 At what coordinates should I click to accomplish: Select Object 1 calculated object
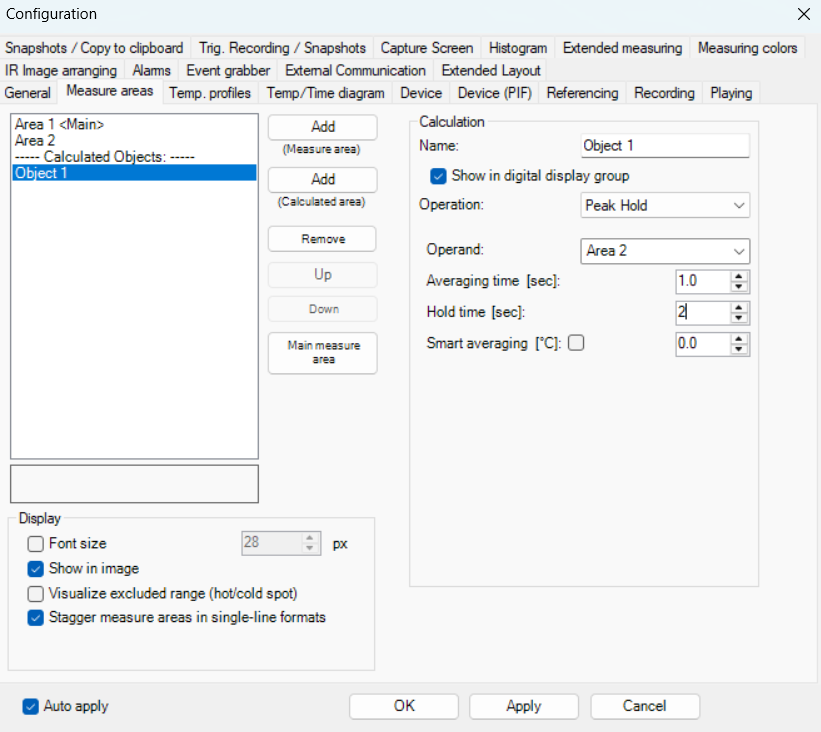[x=134, y=173]
